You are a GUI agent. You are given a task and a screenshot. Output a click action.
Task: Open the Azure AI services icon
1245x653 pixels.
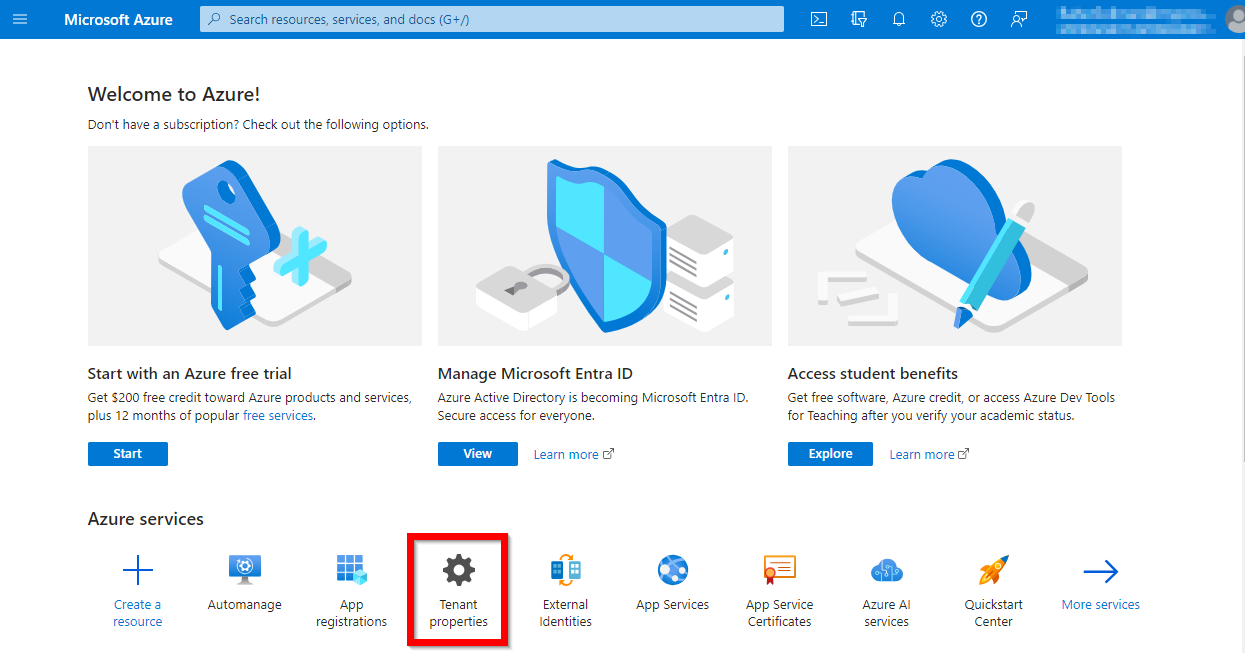pyautogui.click(x=887, y=570)
